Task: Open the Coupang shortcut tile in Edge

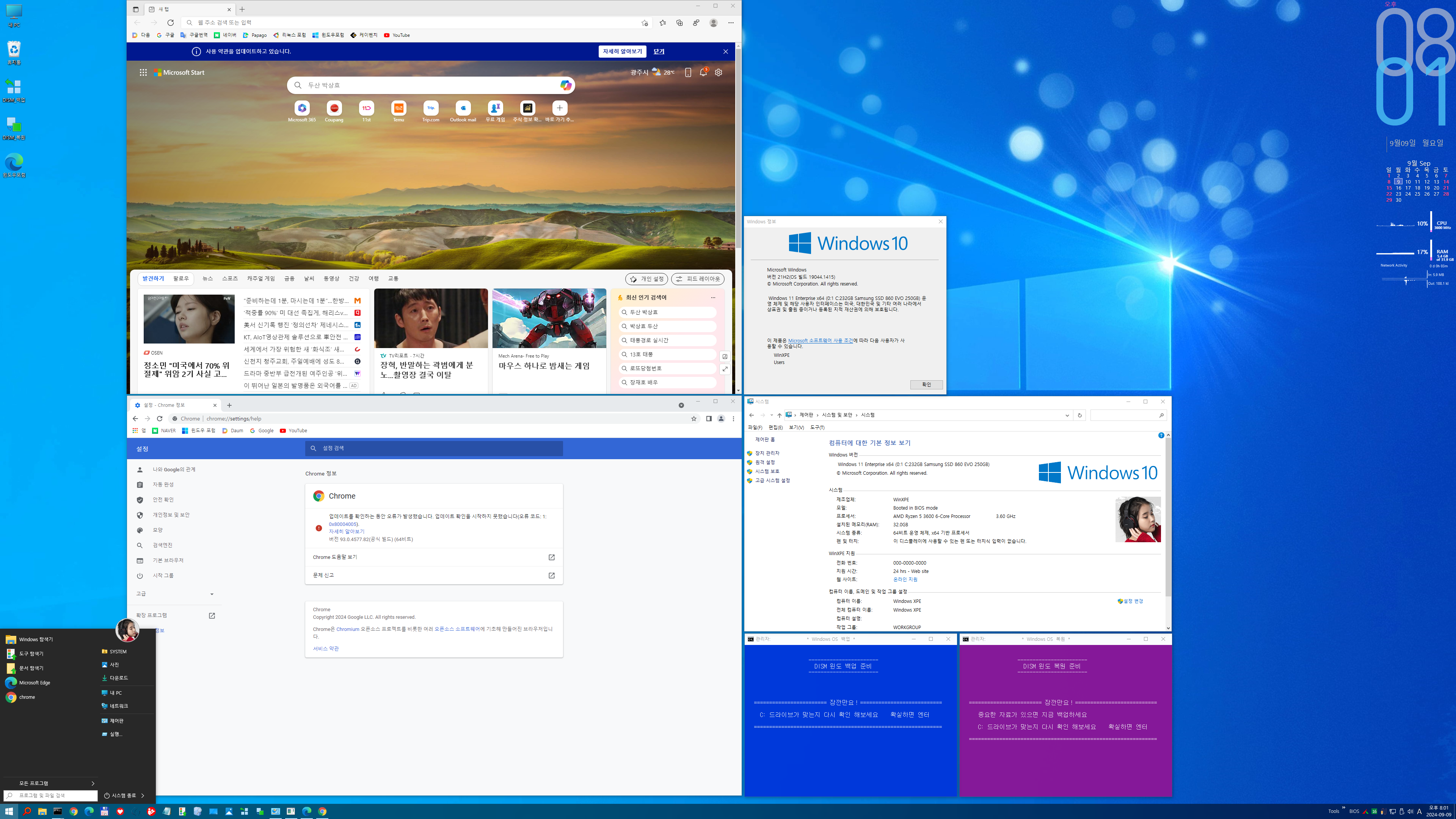Action: click(334, 111)
